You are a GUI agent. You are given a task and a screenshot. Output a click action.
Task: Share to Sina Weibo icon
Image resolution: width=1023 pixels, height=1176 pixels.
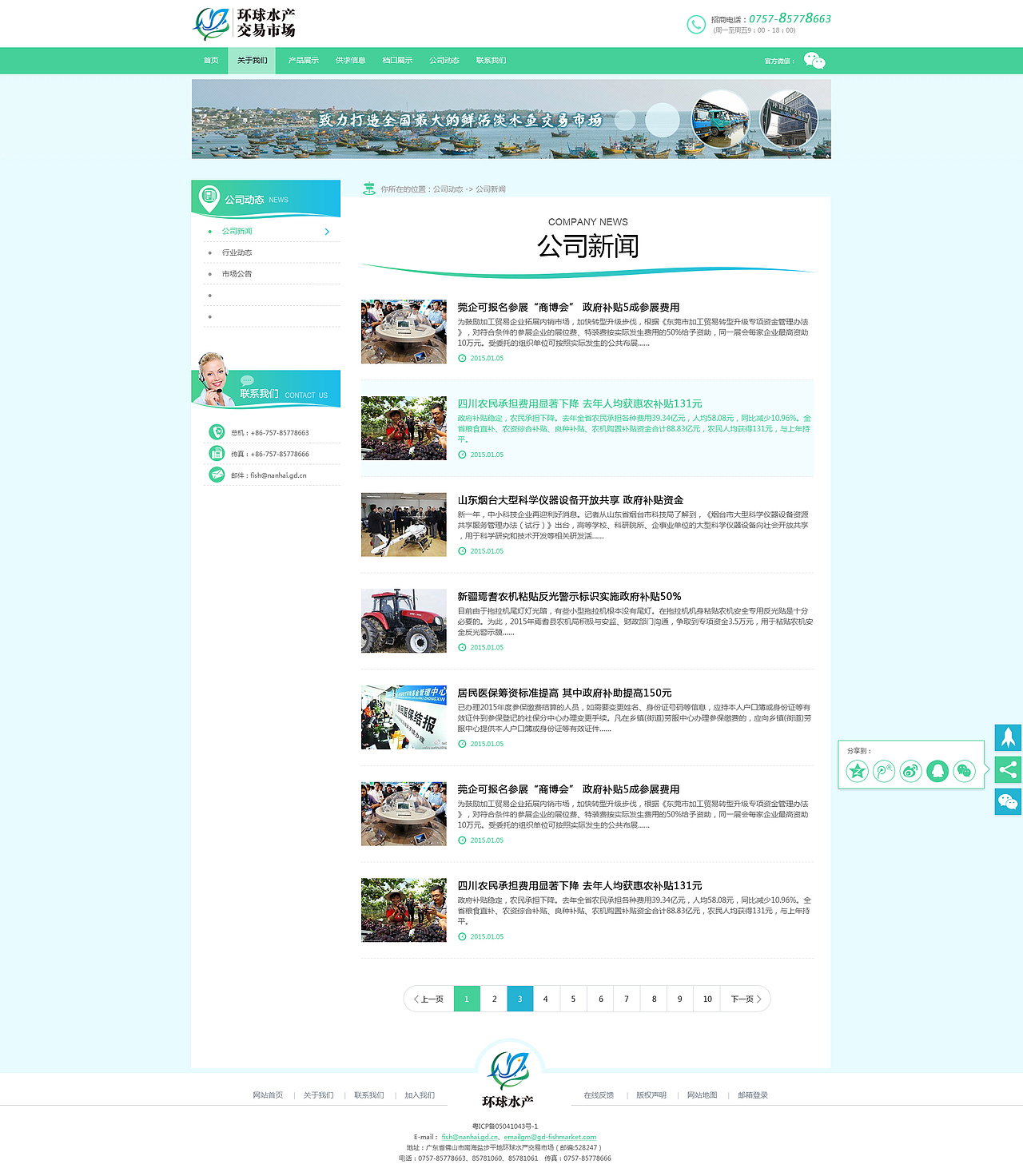click(x=911, y=771)
